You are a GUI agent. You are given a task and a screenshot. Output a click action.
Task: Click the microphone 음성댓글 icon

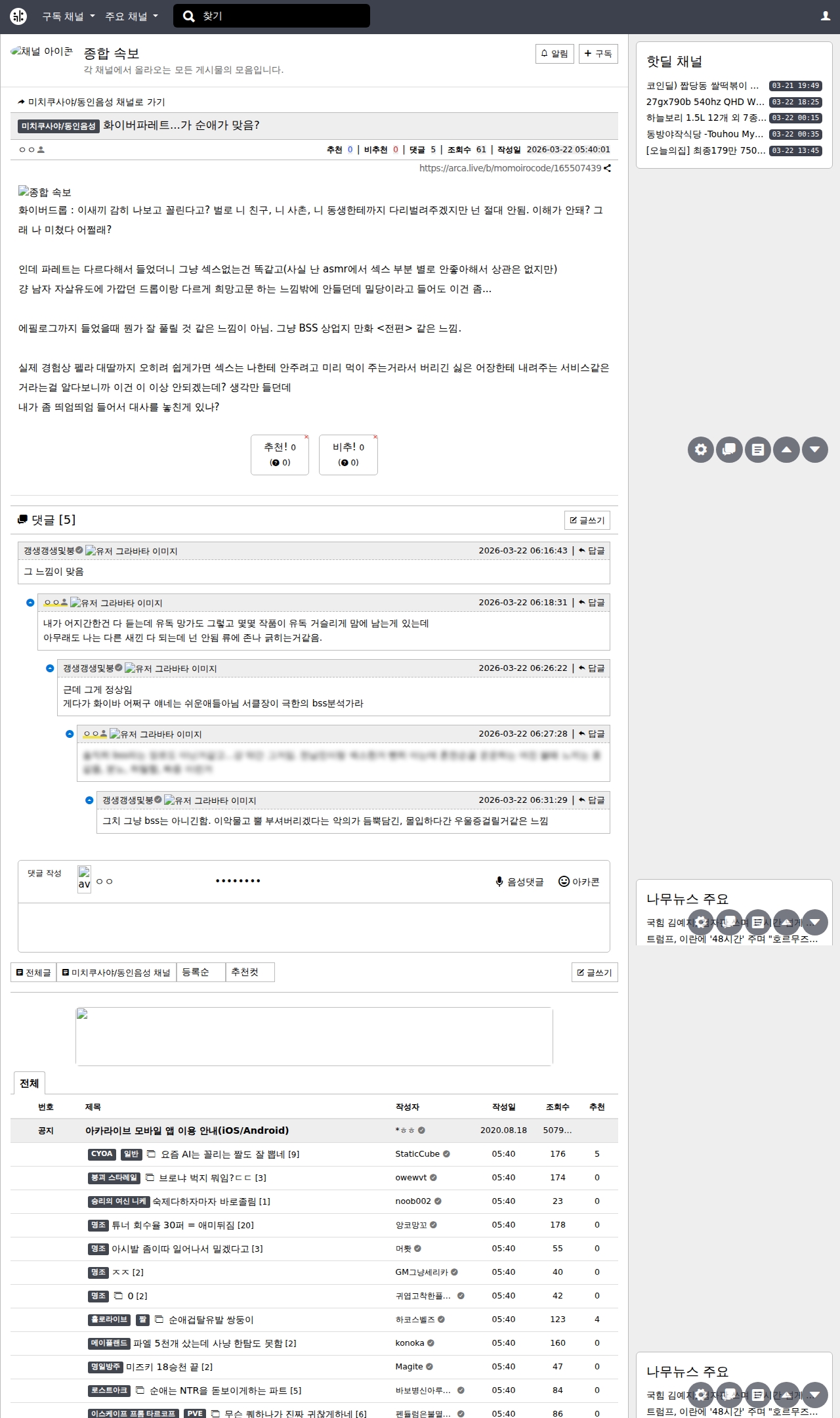(499, 882)
